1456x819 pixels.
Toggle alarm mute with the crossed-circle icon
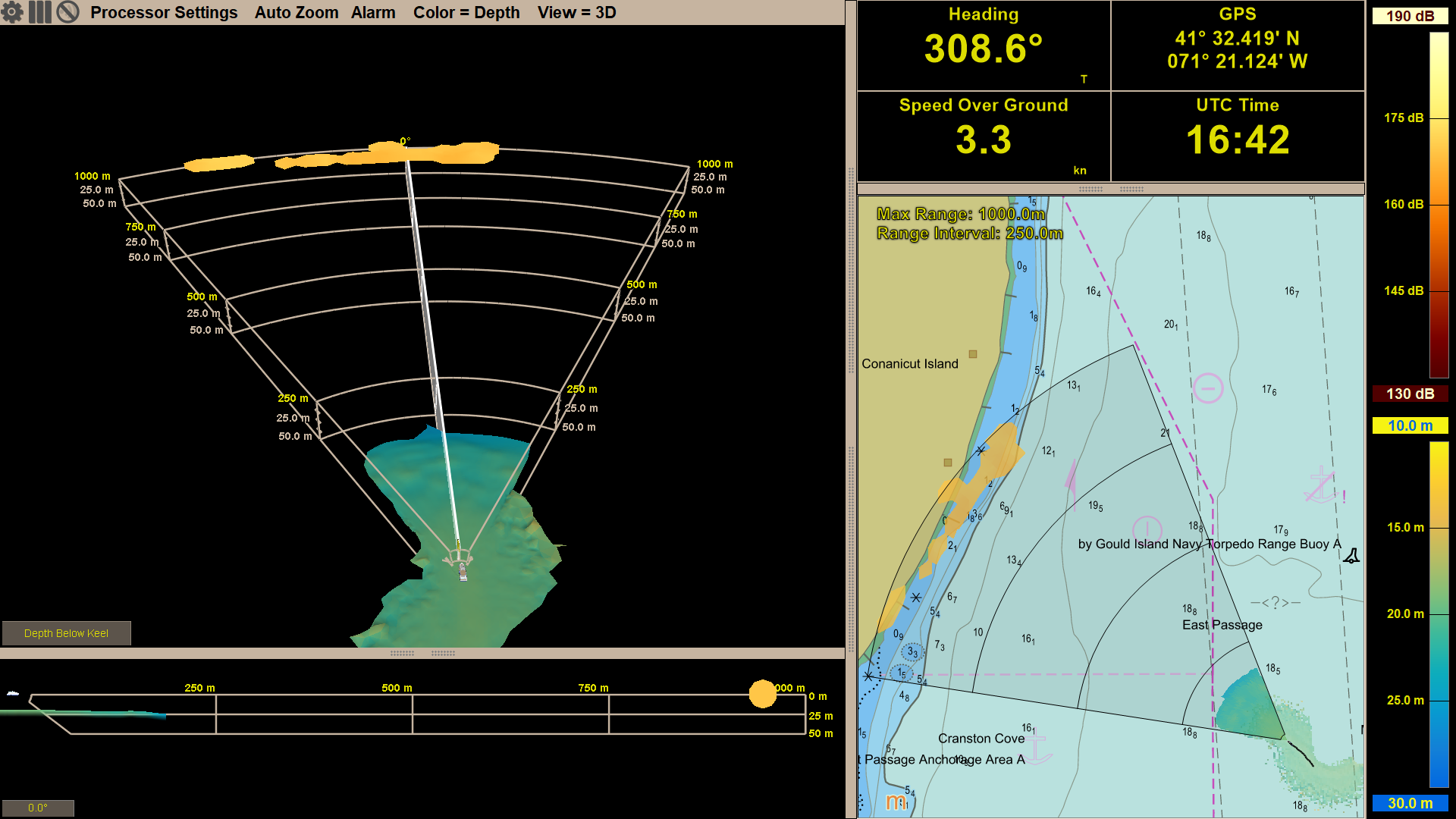67,12
